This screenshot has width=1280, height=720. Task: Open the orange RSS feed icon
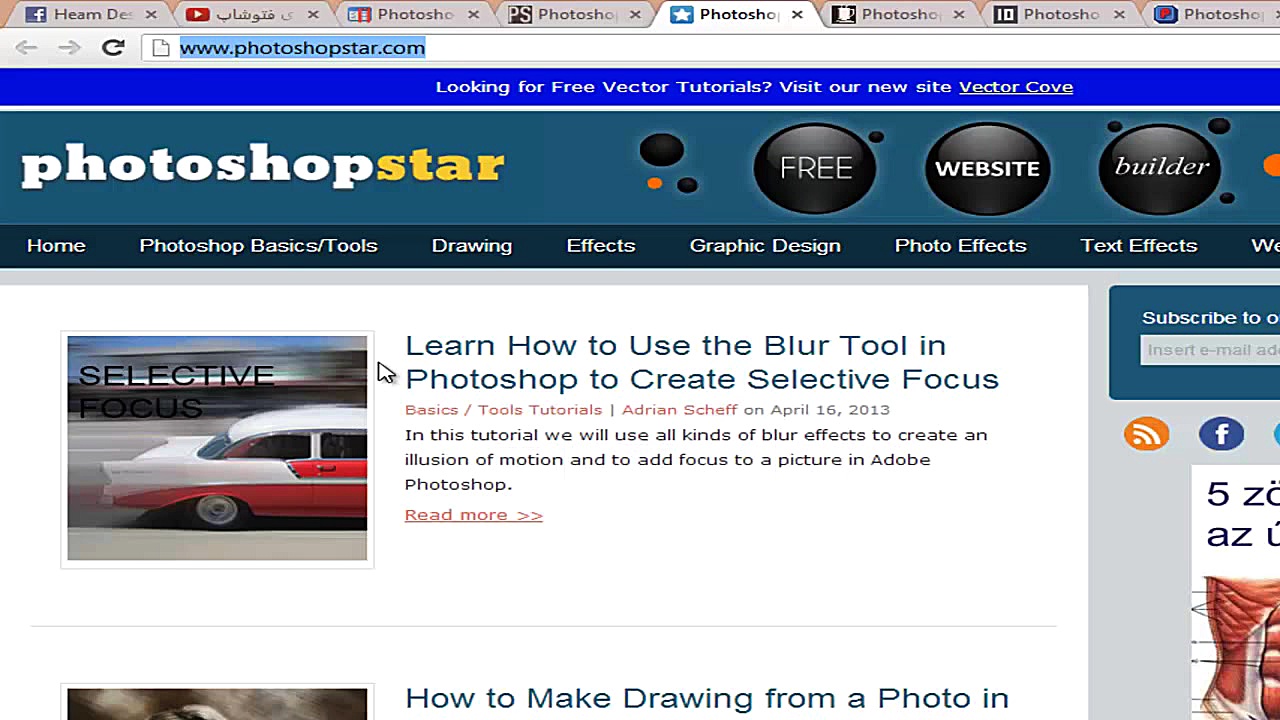point(1146,434)
